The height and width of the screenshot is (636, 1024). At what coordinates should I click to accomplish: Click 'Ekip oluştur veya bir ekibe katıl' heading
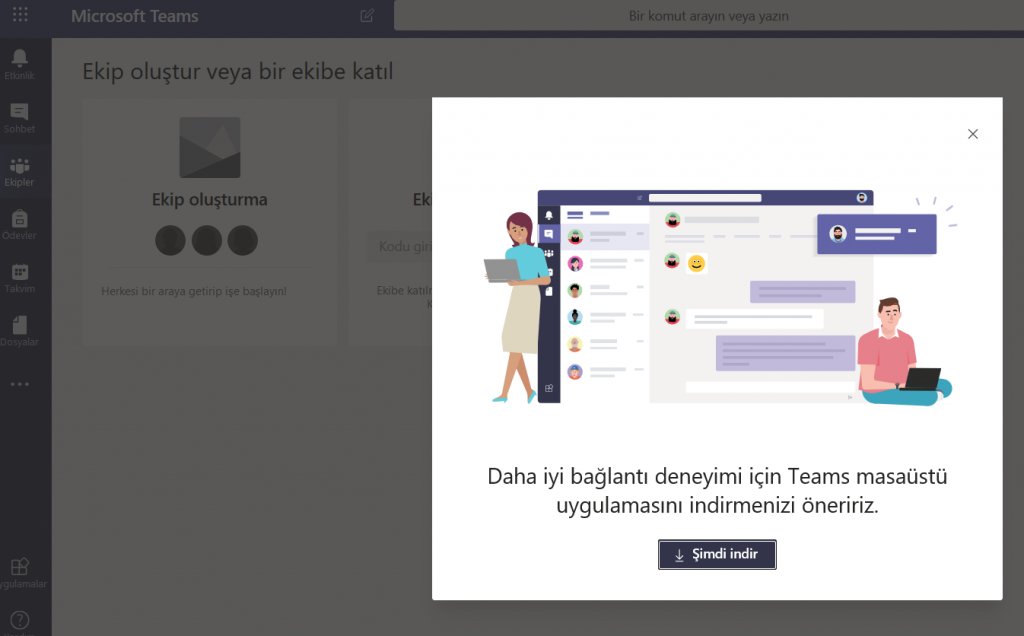(238, 71)
